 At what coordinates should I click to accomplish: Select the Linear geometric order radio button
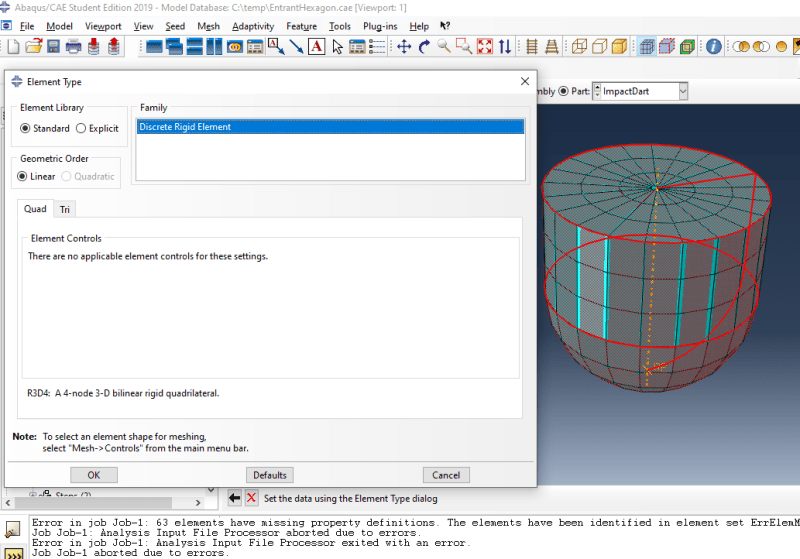coord(22,176)
